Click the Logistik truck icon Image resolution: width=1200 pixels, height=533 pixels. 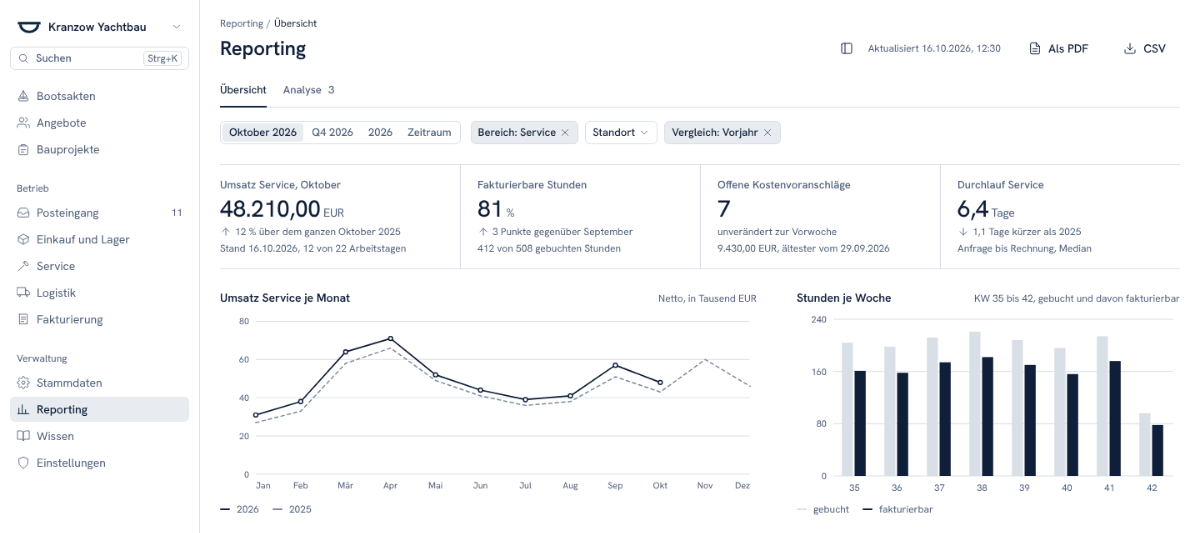pos(24,293)
